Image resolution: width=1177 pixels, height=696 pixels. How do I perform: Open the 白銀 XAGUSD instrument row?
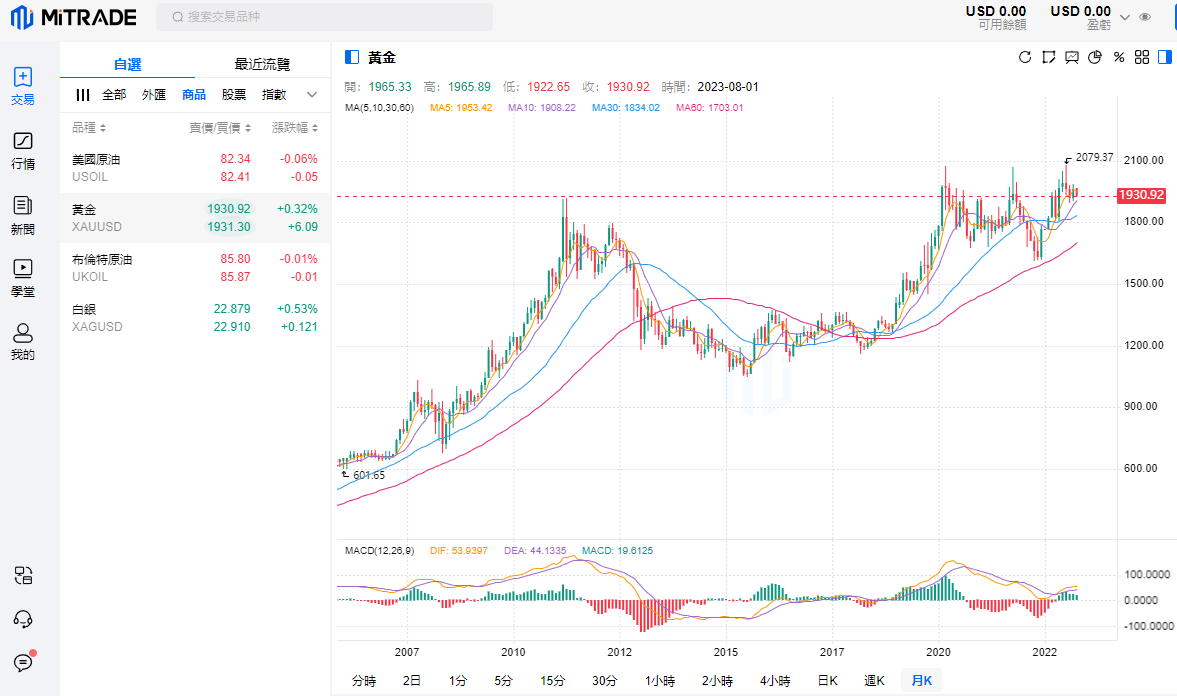coord(195,318)
